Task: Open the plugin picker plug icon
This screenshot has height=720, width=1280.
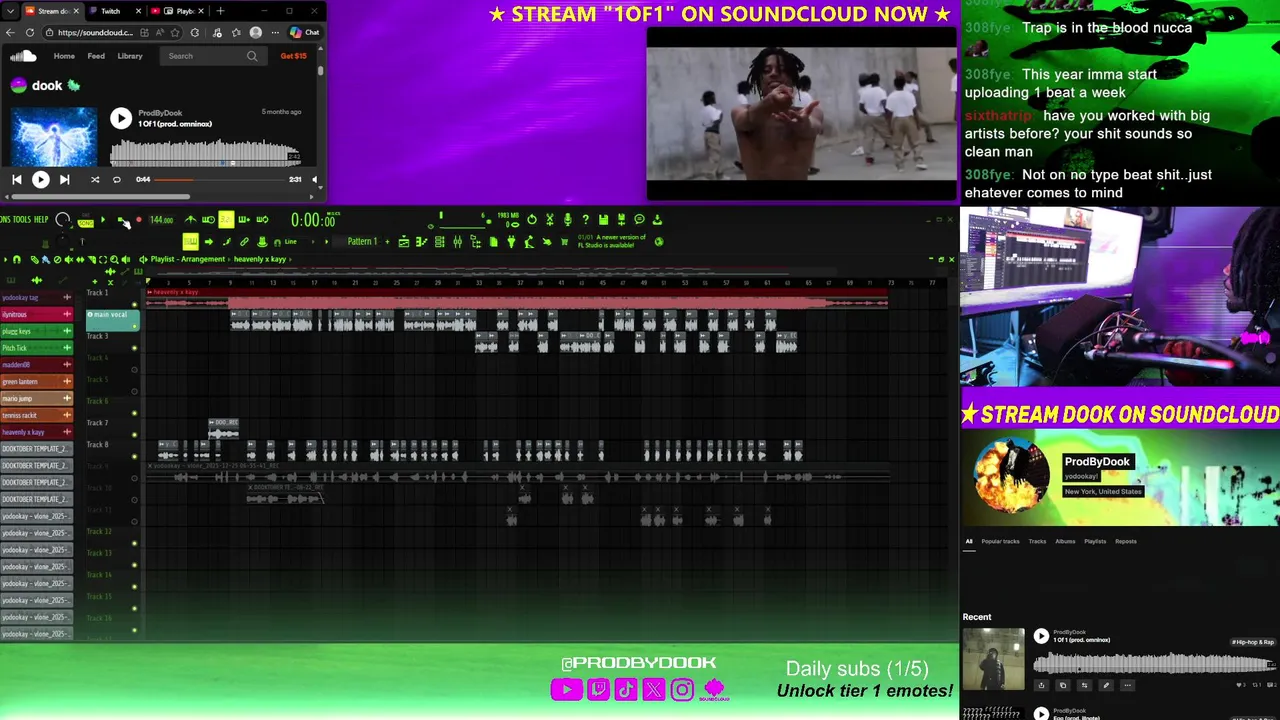Action: point(511,241)
